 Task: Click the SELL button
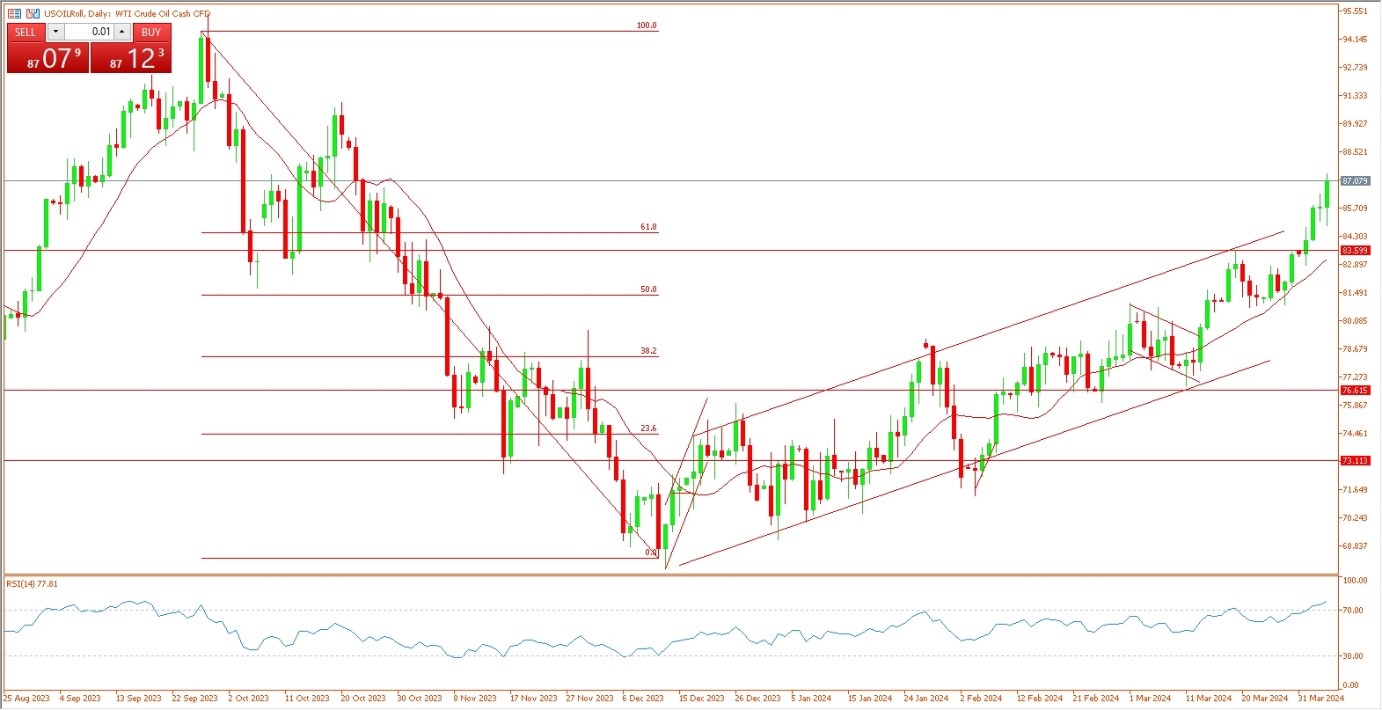pyautogui.click(x=26, y=32)
